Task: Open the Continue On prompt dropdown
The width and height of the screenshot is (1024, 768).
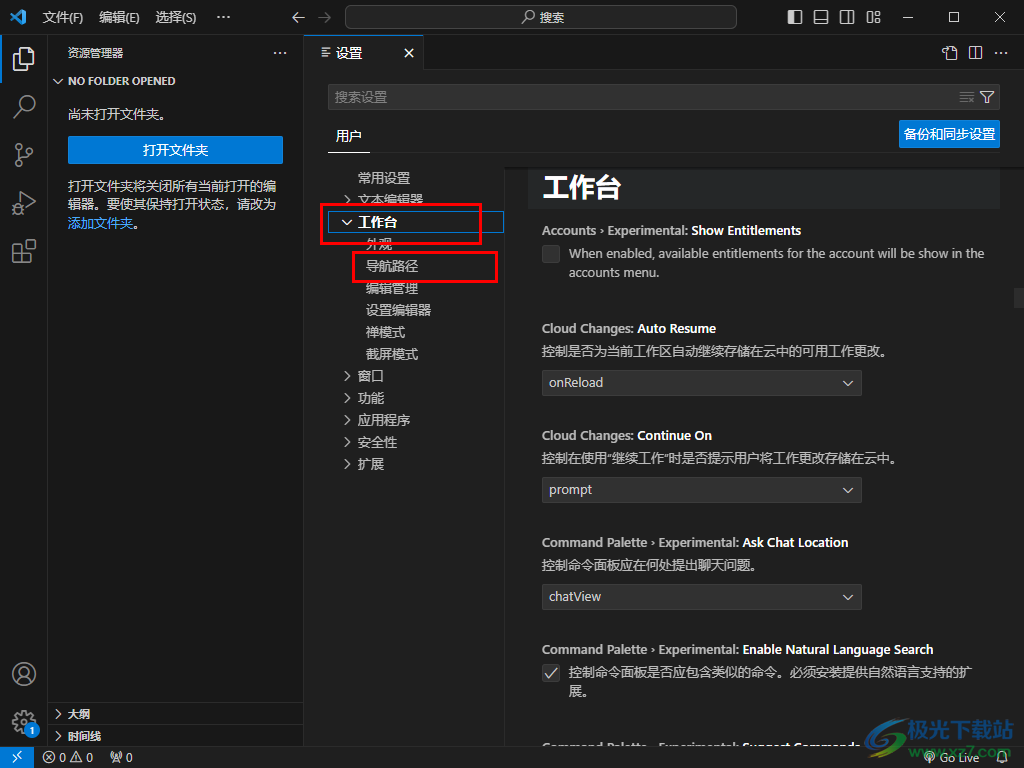Action: point(701,490)
